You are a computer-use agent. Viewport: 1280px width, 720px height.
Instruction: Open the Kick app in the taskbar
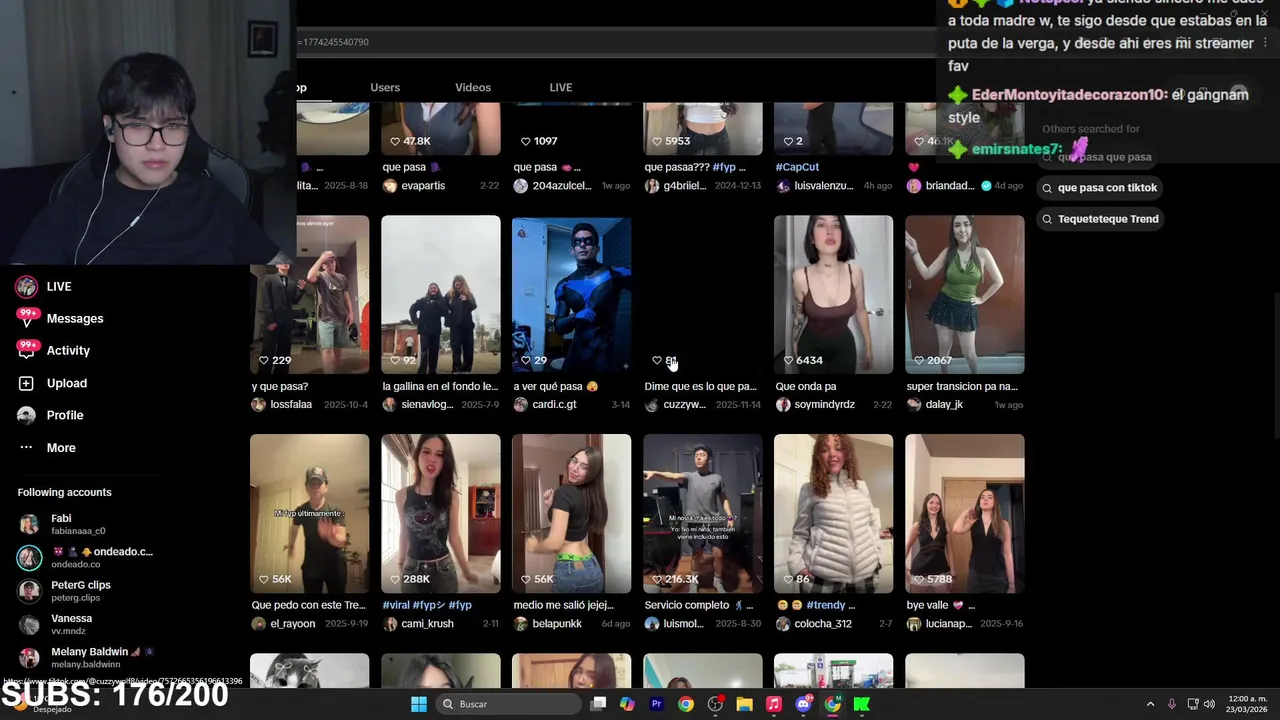(x=862, y=704)
